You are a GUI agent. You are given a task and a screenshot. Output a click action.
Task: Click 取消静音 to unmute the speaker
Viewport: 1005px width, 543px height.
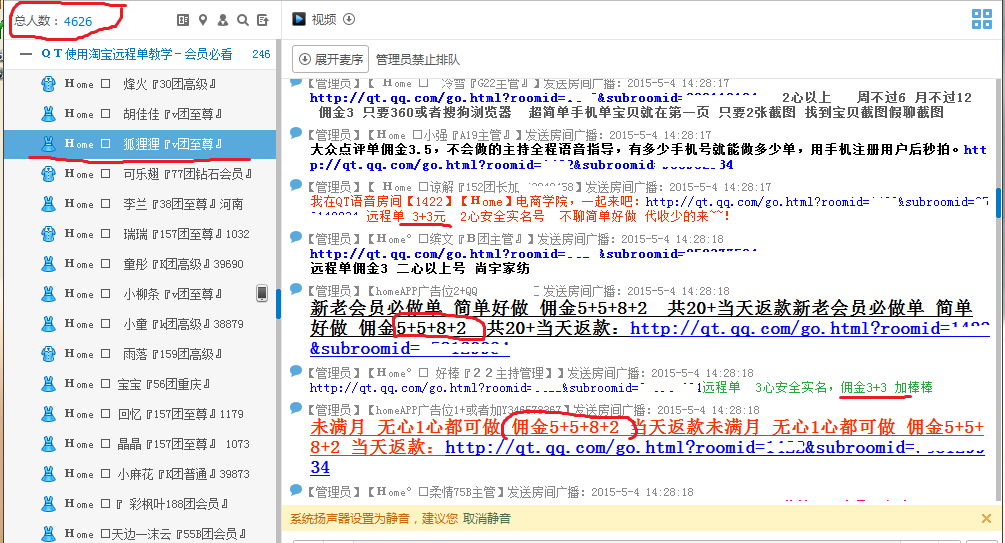tap(486, 518)
